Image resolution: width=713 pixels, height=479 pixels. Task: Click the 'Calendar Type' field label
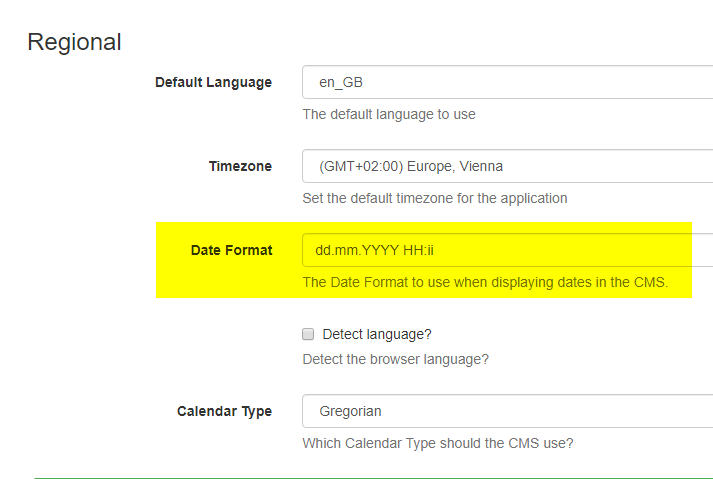pyautogui.click(x=224, y=411)
